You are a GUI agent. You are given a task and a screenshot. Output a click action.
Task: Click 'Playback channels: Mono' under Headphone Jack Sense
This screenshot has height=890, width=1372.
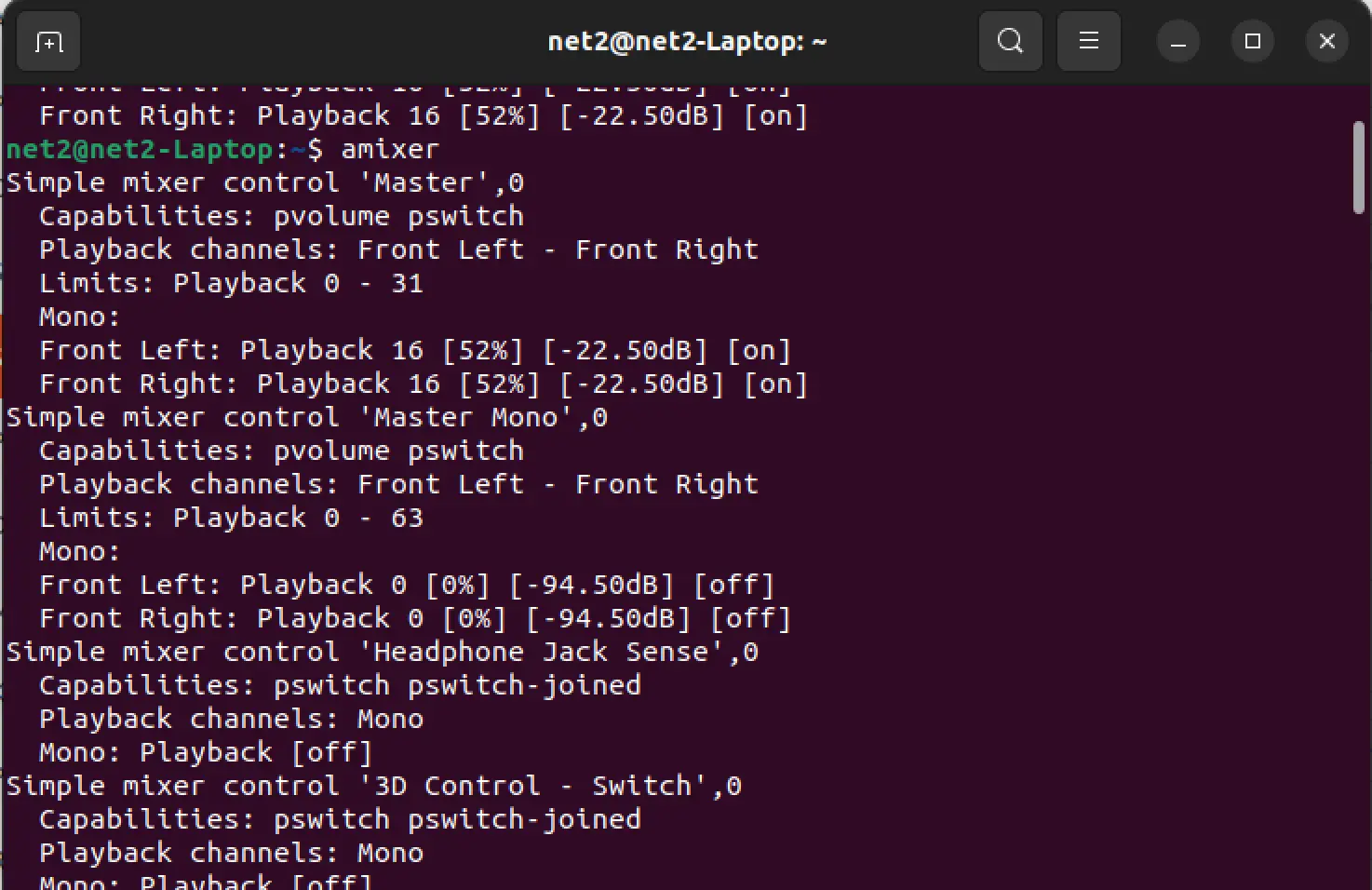[x=231, y=719]
